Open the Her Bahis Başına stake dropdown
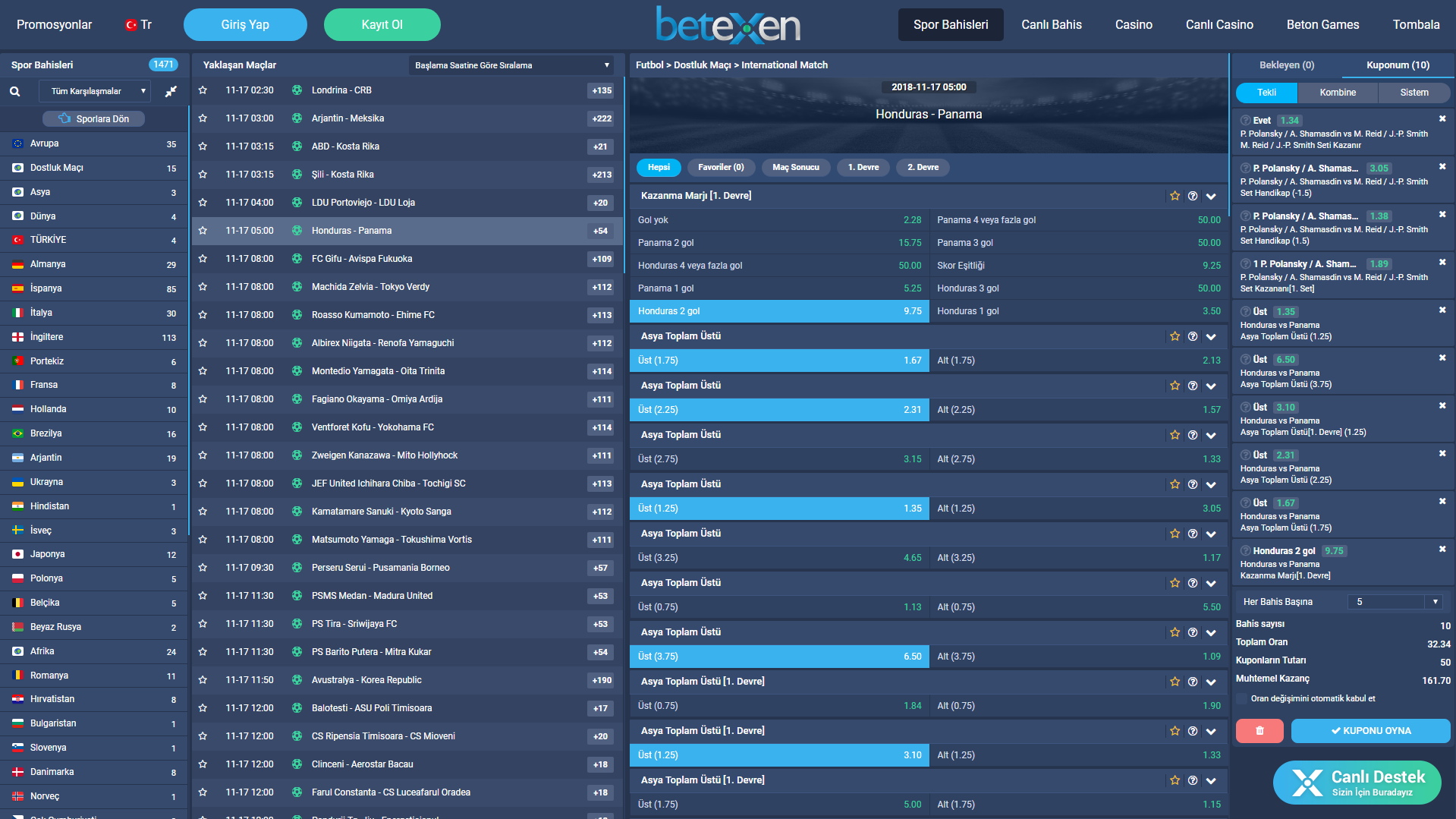1456x819 pixels. pyautogui.click(x=1395, y=602)
